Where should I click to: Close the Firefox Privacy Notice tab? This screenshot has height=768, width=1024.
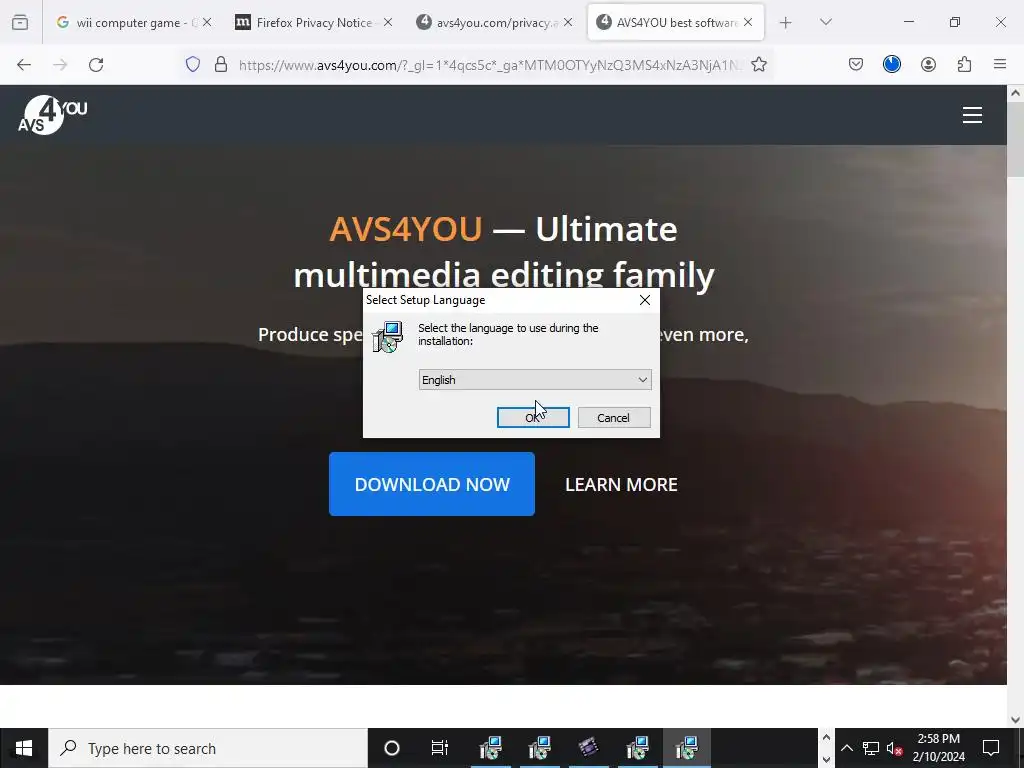(x=388, y=22)
